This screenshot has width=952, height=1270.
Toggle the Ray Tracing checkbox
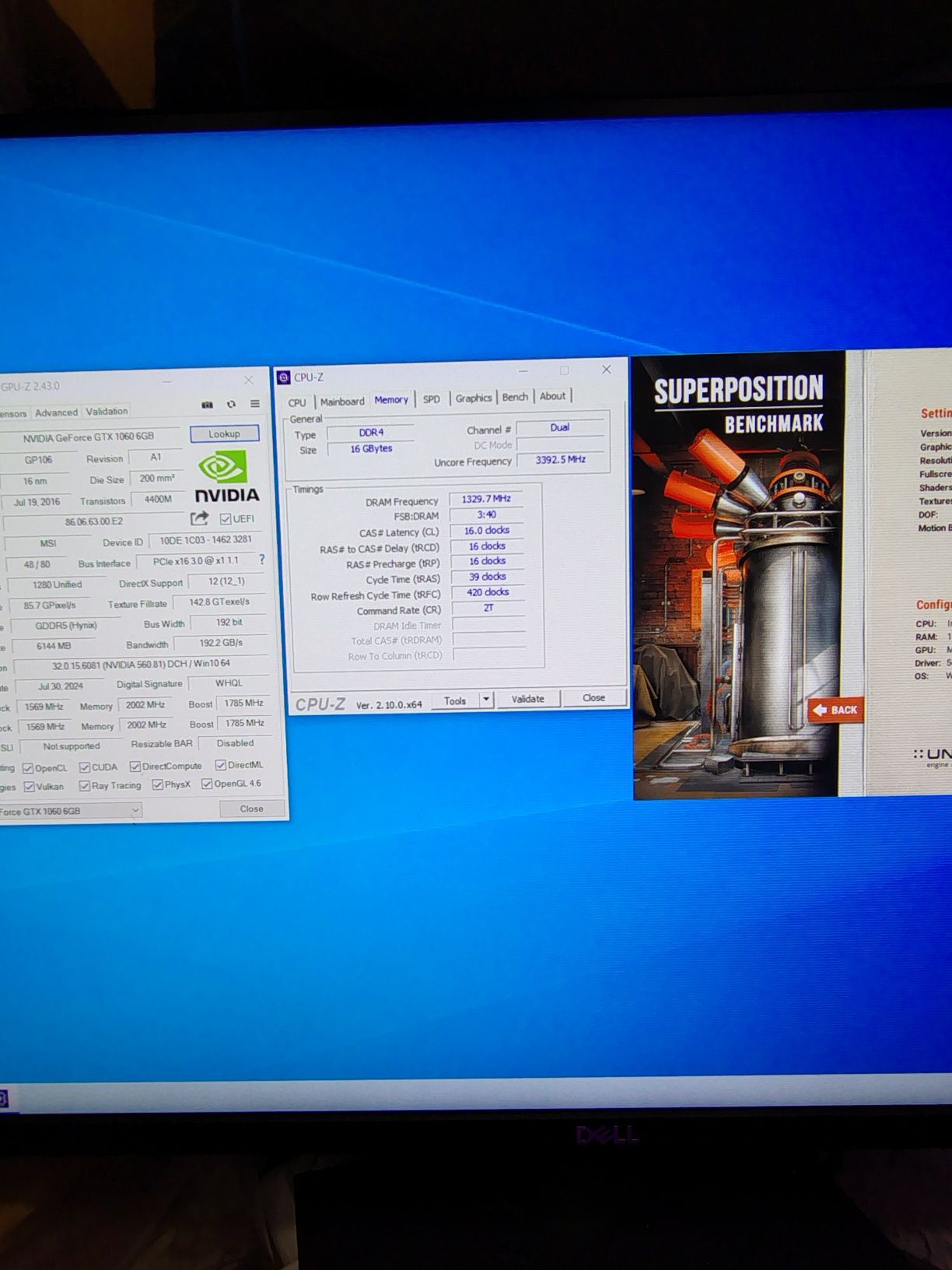click(x=85, y=786)
